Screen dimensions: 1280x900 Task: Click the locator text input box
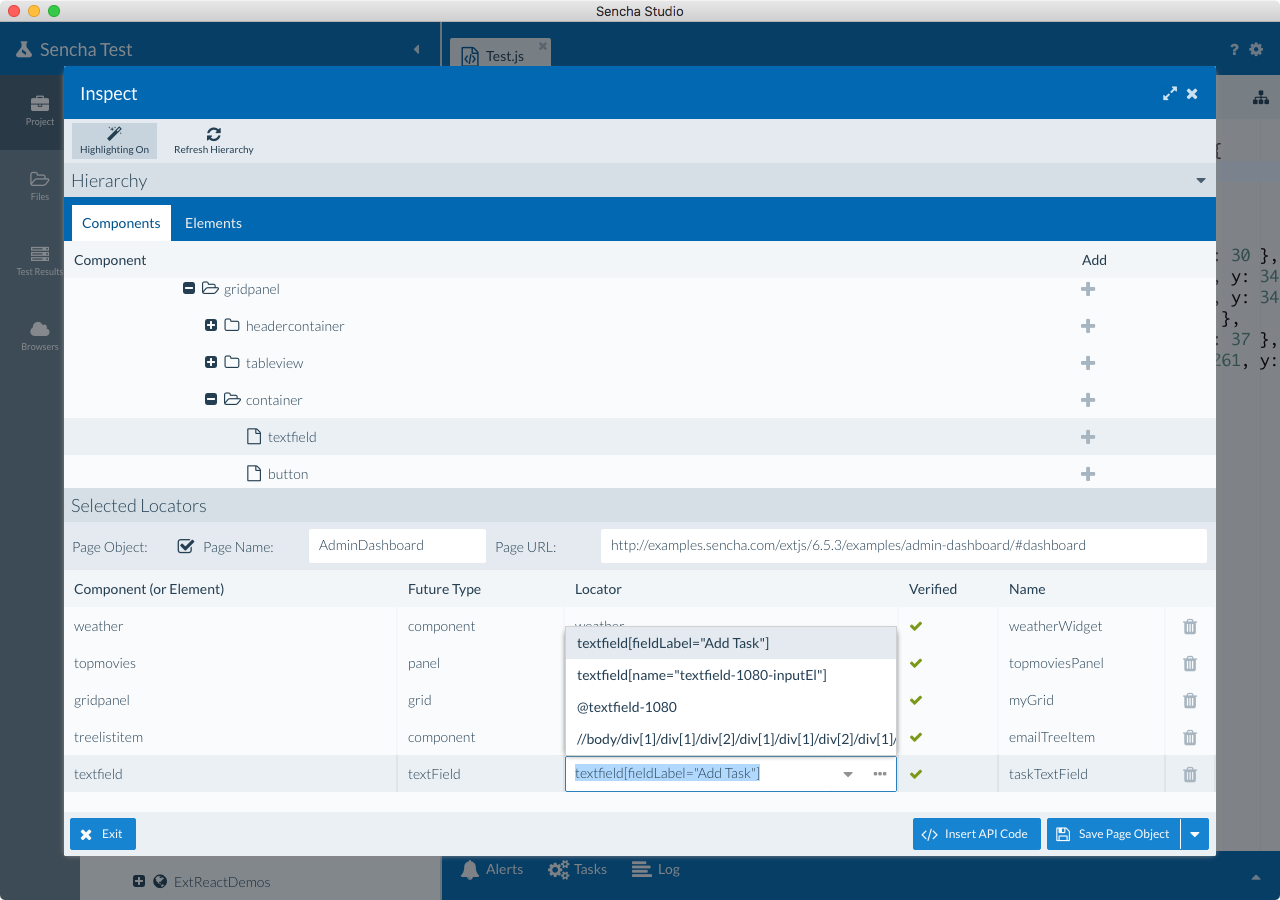click(x=700, y=774)
